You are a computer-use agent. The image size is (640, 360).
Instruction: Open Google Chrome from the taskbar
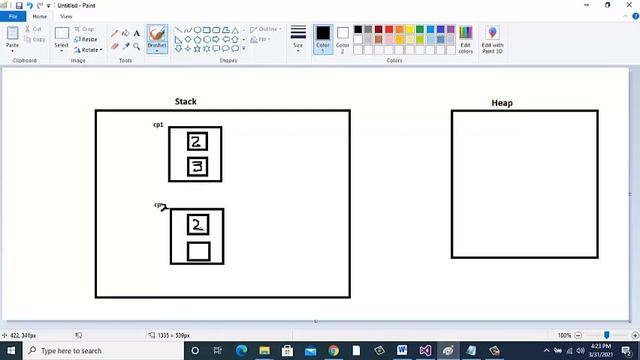tap(333, 351)
